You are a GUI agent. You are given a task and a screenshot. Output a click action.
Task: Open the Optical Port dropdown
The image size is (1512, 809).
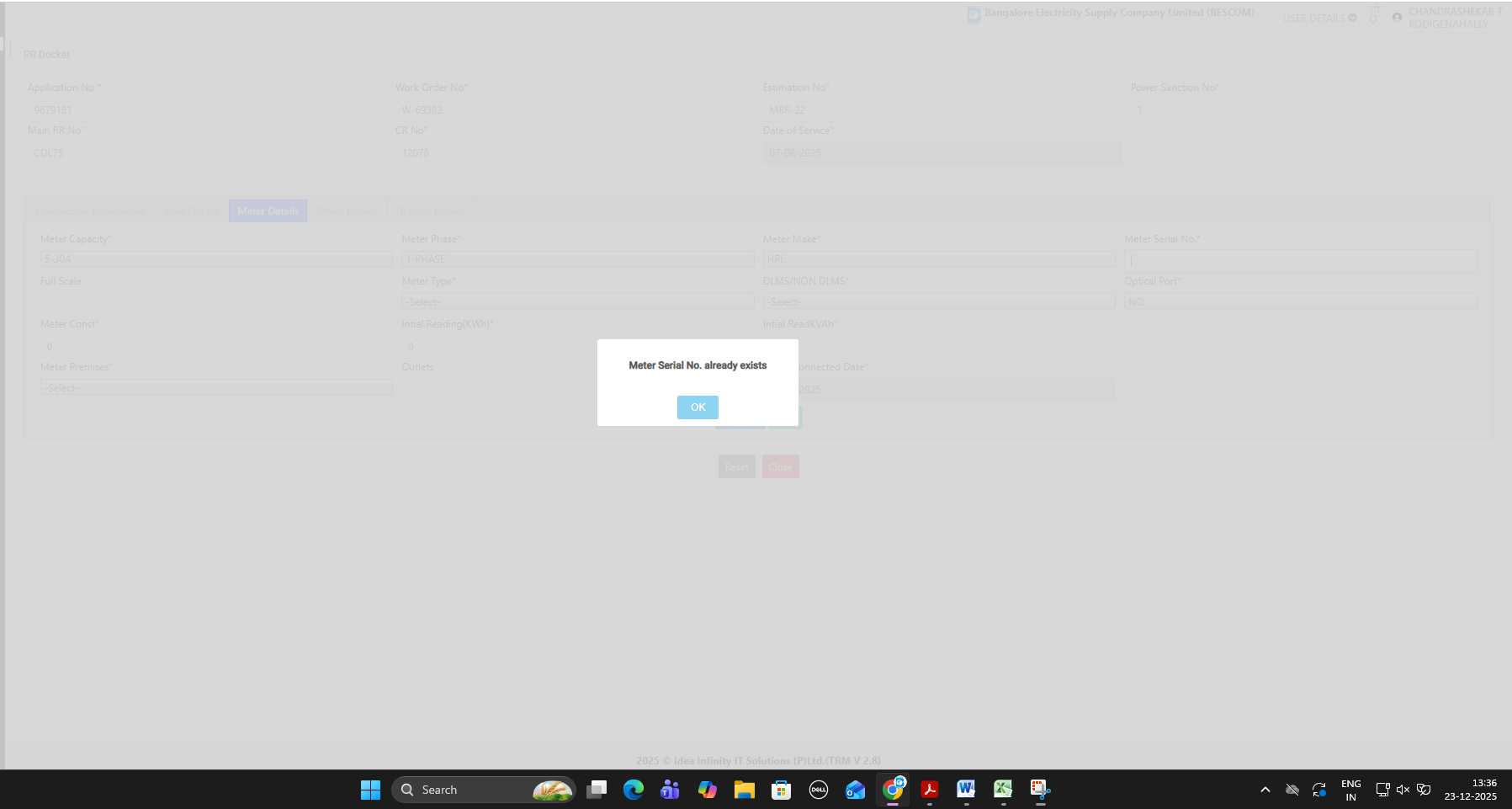tap(1301, 301)
